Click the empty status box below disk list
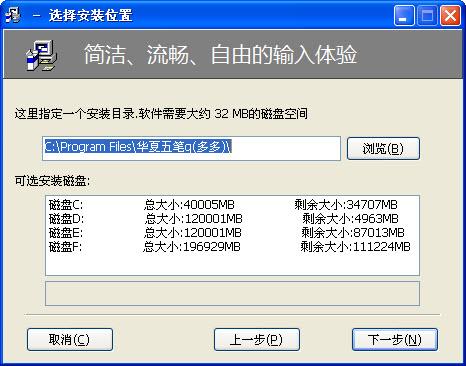 [x=232, y=293]
